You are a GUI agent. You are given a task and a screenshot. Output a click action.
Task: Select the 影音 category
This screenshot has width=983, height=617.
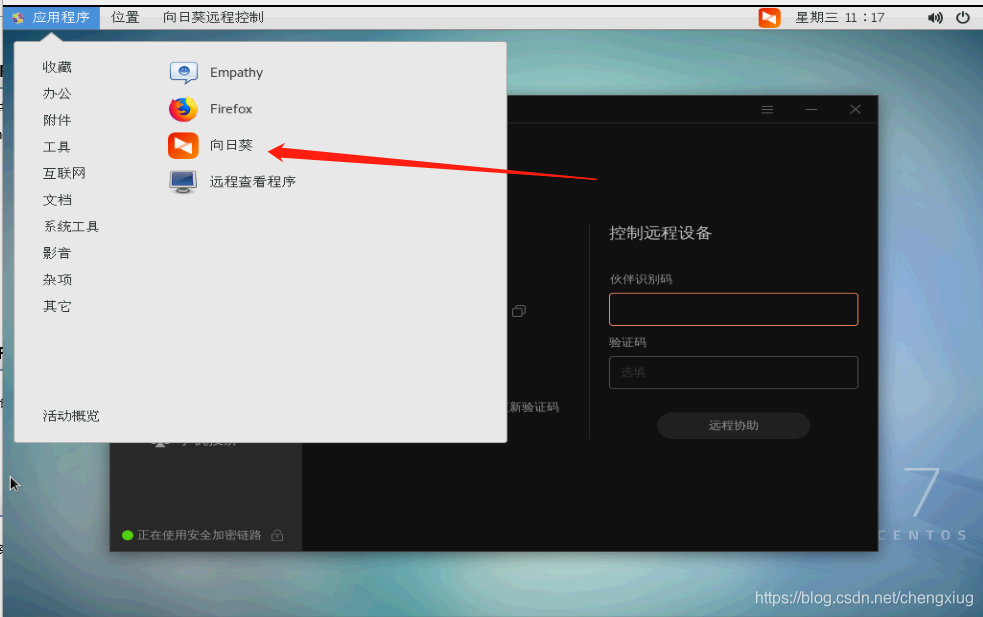[x=57, y=253]
